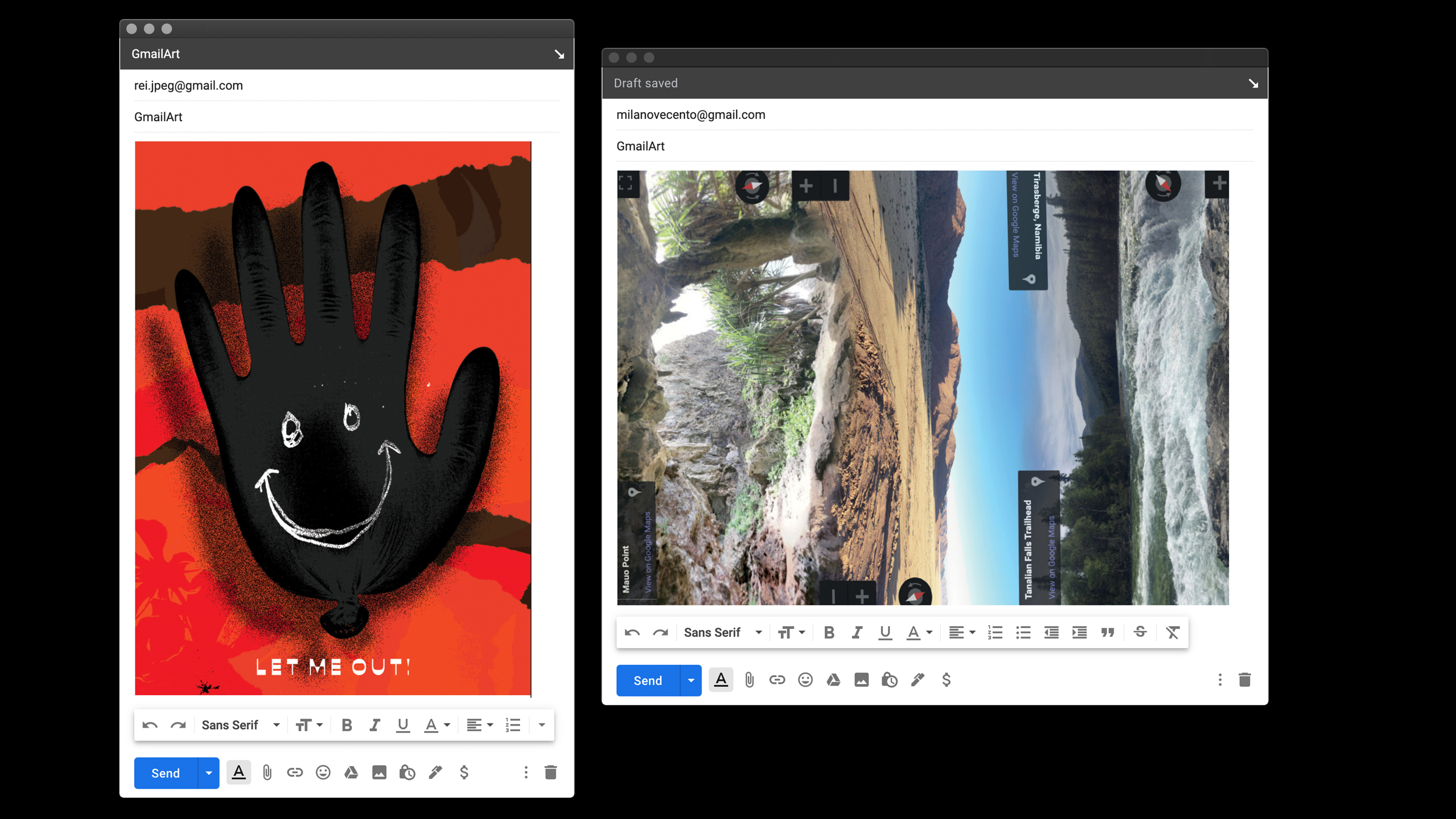1456x819 pixels.
Task: Toggle confidential mode in Draft saved window
Action: 889,679
